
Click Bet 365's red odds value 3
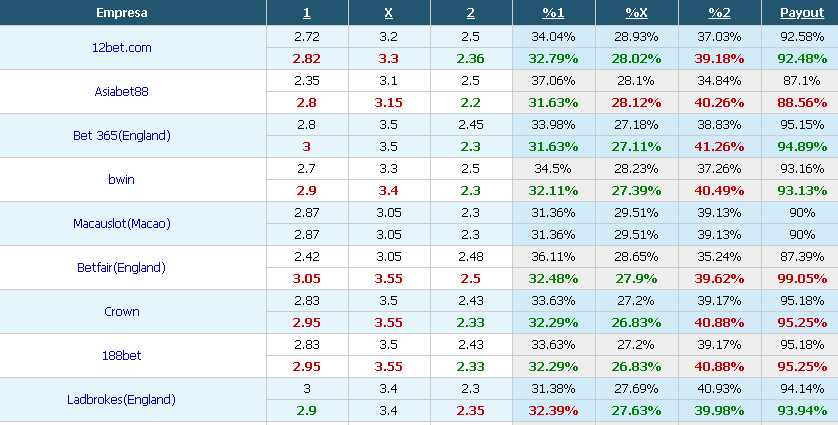306,146
